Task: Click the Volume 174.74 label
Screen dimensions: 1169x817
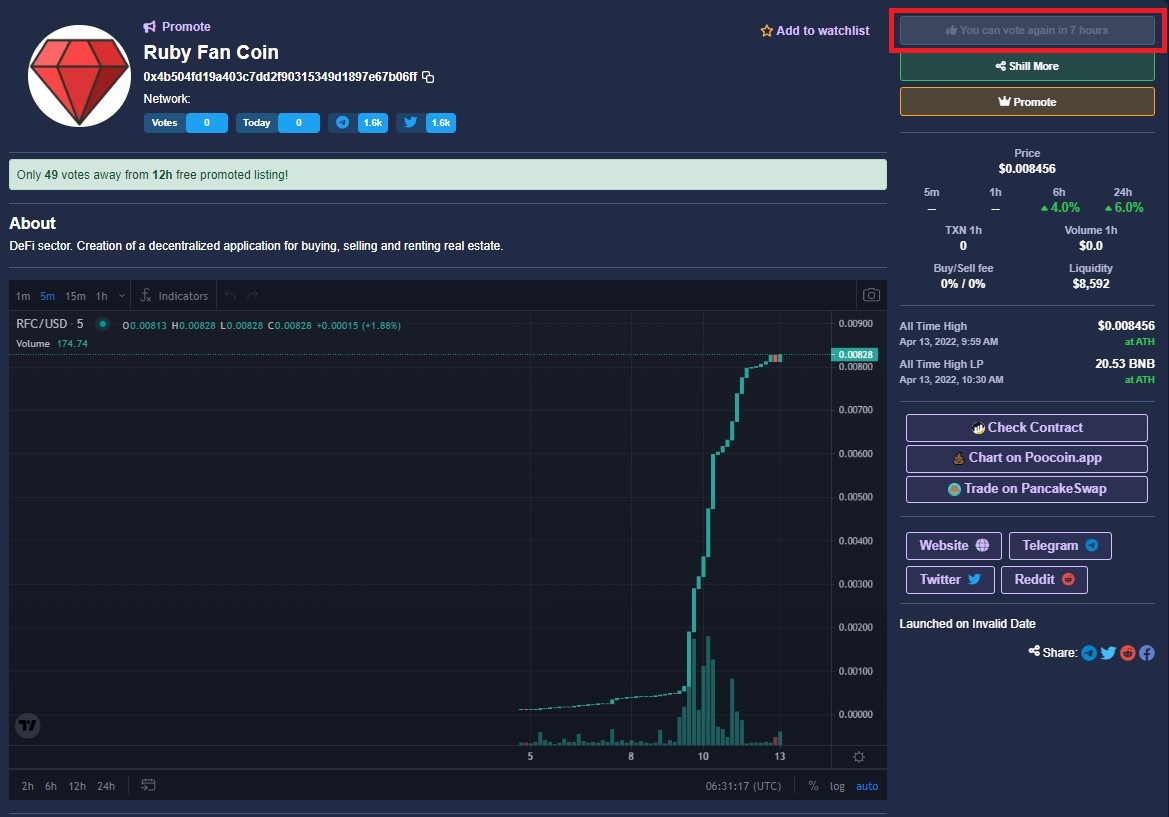Action: click(x=51, y=344)
